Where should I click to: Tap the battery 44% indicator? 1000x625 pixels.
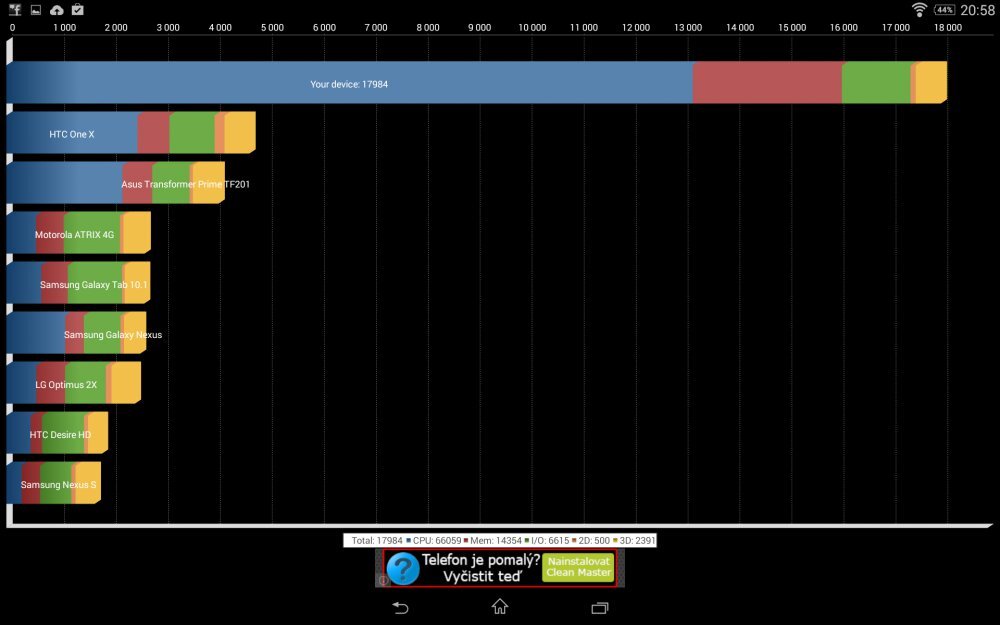pos(944,10)
